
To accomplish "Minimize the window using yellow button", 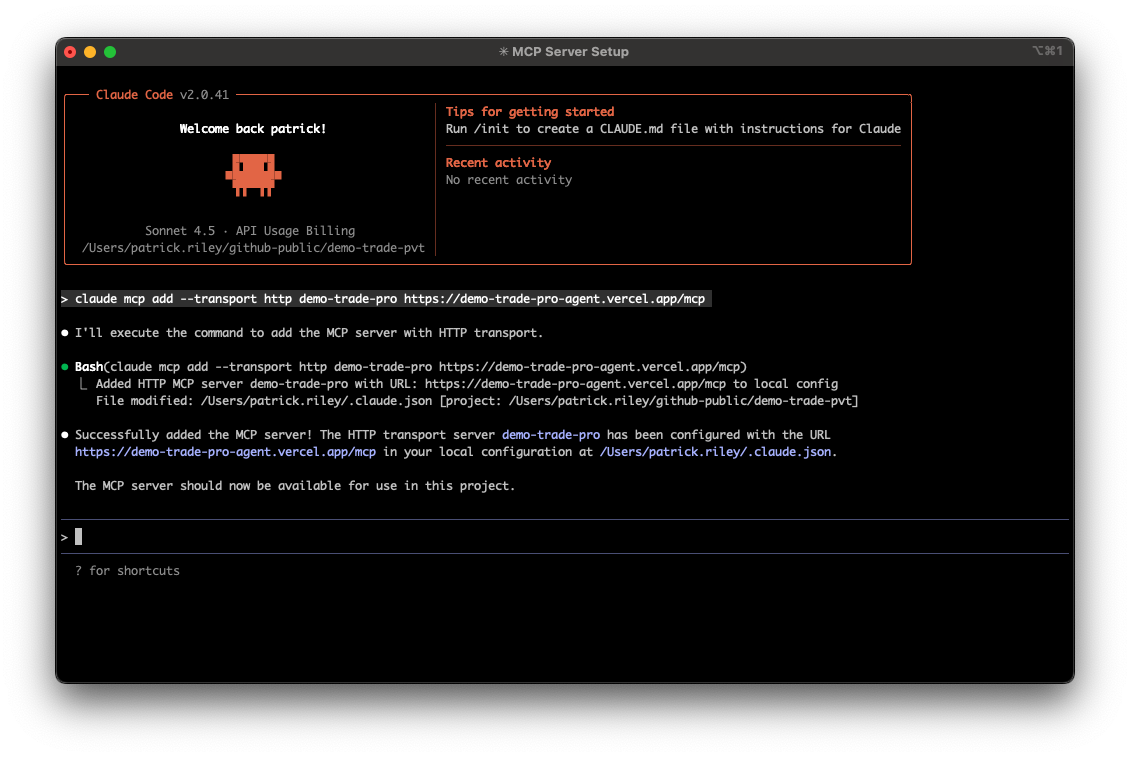I will tap(90, 52).
